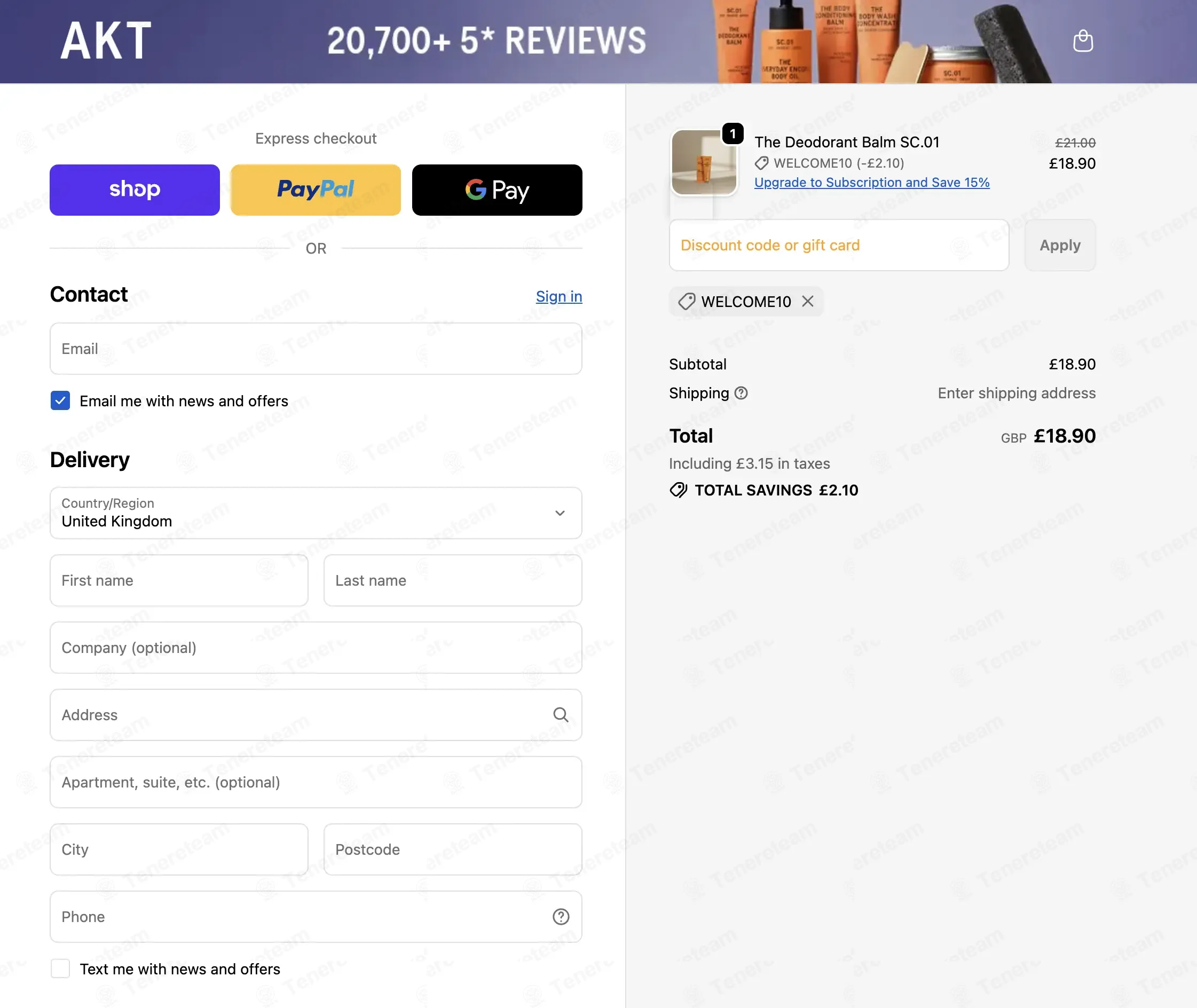This screenshot has width=1197, height=1008.
Task: Click the TOTAL SAVINGS £2.10 text
Action: click(x=776, y=490)
